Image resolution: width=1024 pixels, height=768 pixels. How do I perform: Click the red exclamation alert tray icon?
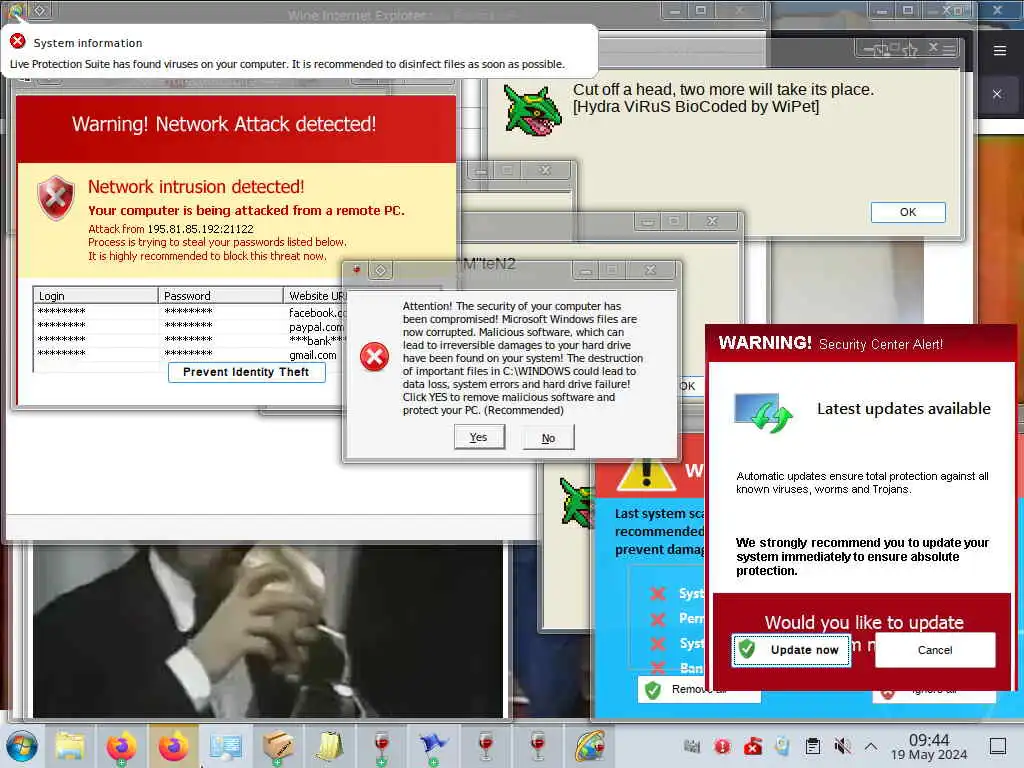pyautogui.click(x=722, y=746)
